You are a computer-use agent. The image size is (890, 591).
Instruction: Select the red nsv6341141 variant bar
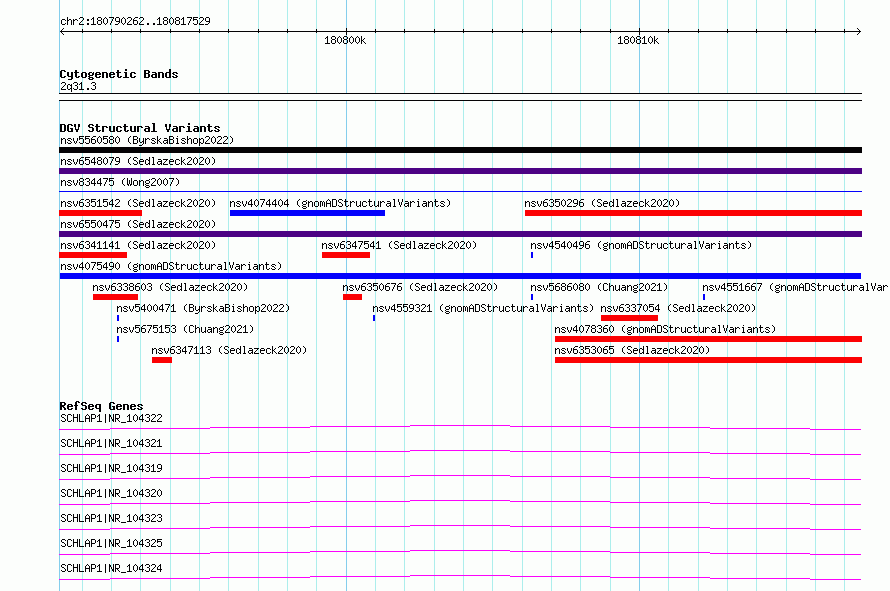coord(93,255)
